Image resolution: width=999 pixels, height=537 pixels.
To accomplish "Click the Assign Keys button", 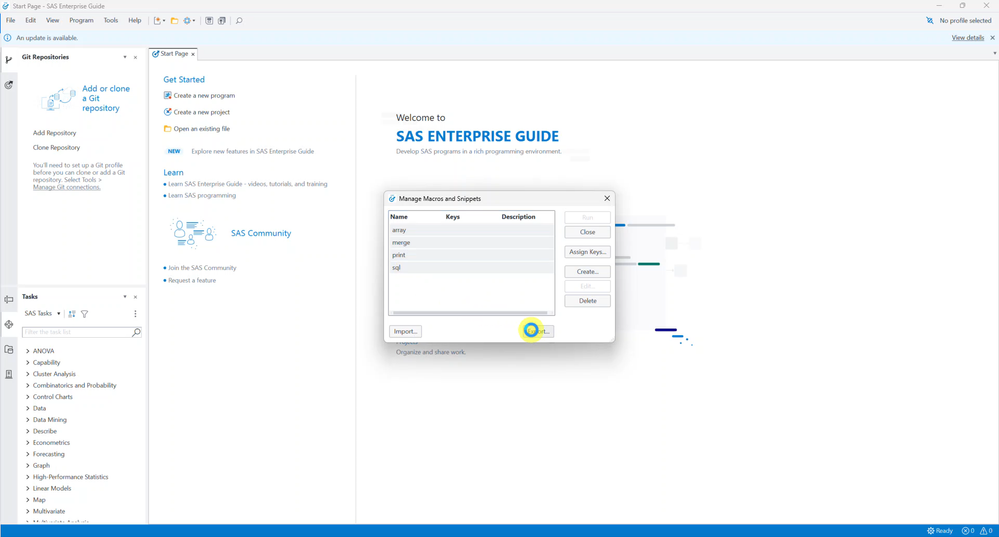I will click(x=587, y=252).
